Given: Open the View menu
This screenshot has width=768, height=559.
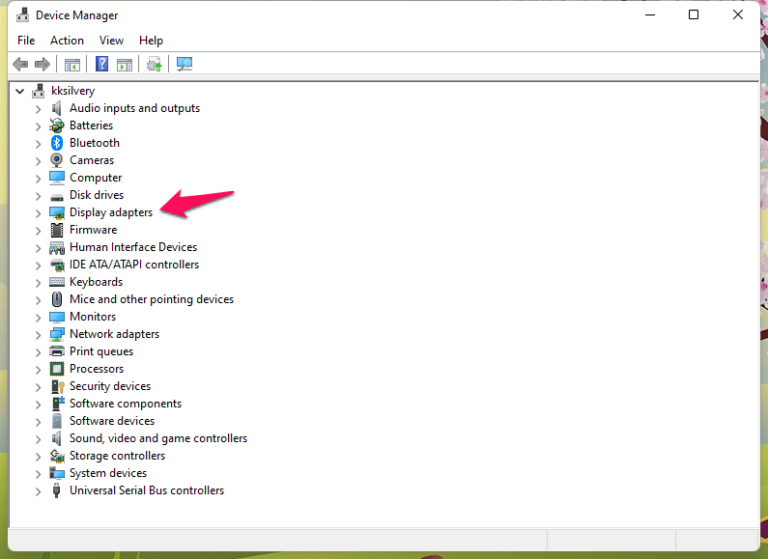Looking at the screenshot, I should pyautogui.click(x=111, y=40).
